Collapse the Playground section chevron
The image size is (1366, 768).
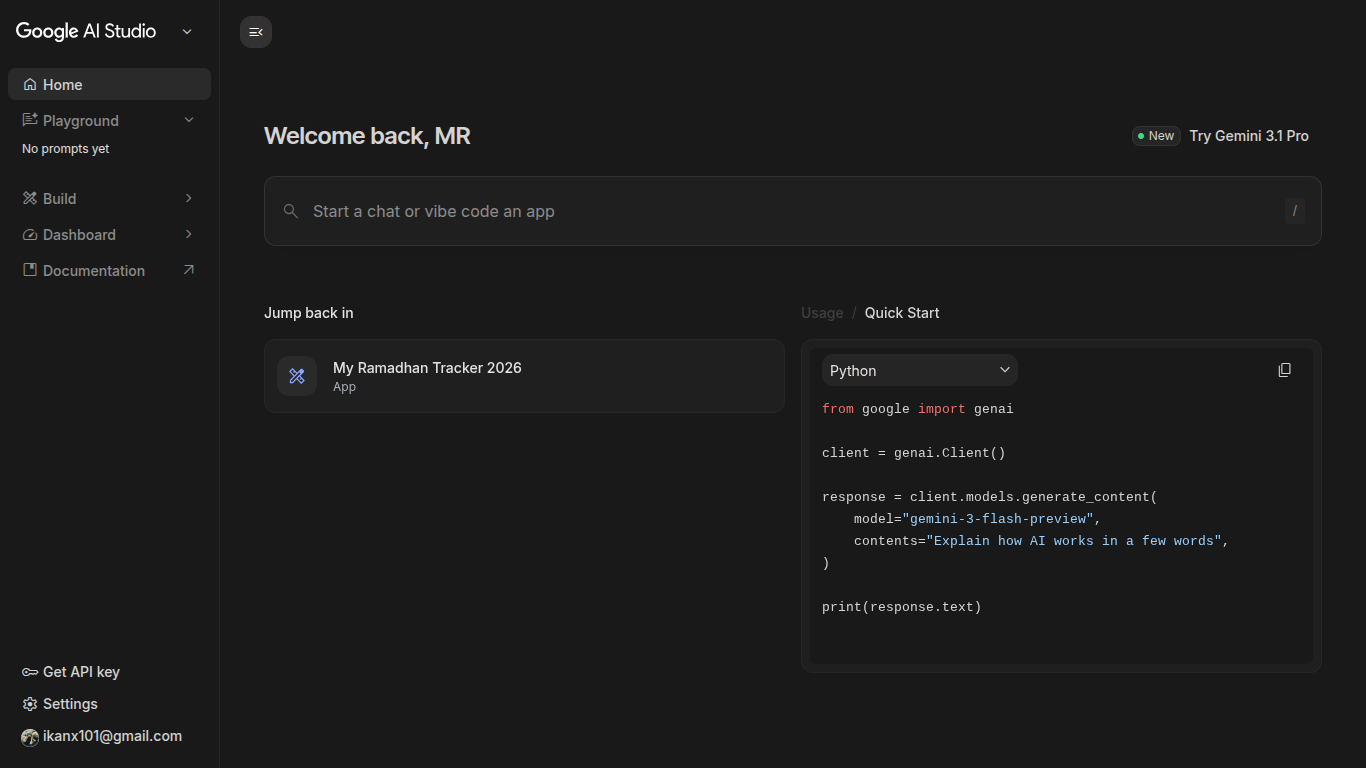[x=189, y=120]
